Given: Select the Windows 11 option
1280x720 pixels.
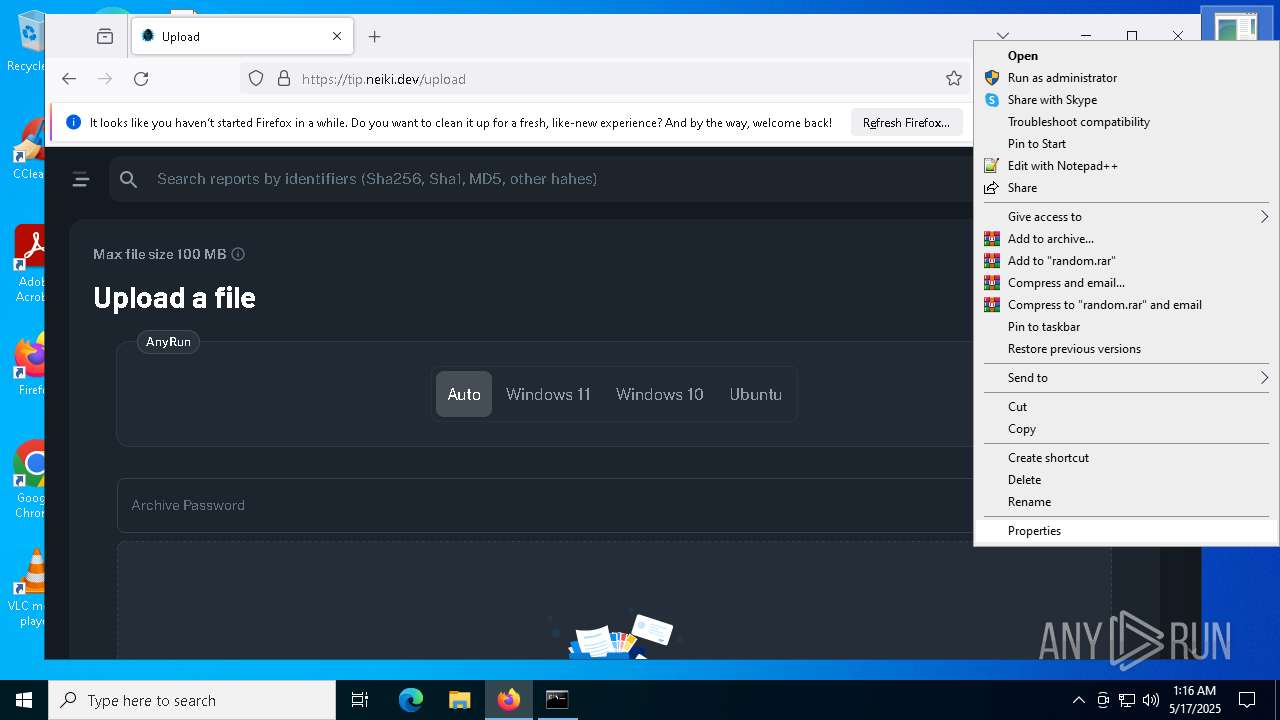Looking at the screenshot, I should tap(548, 394).
